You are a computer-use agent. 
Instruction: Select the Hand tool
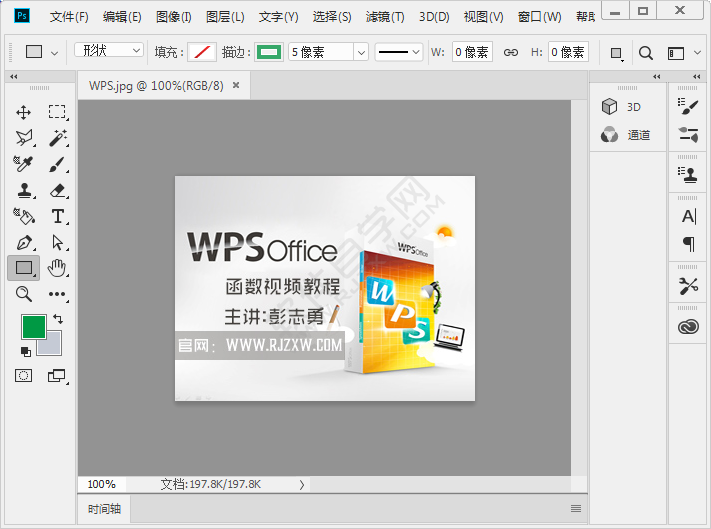coord(57,268)
